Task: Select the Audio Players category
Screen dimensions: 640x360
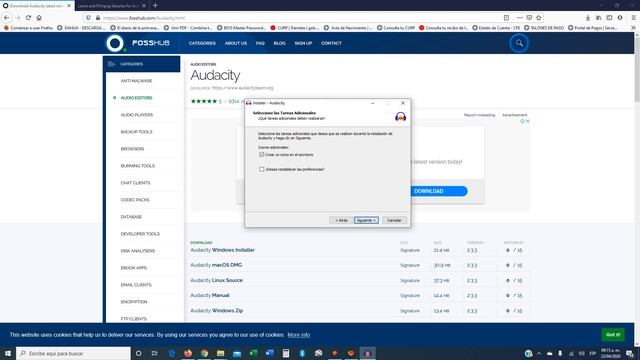Action: (137, 115)
